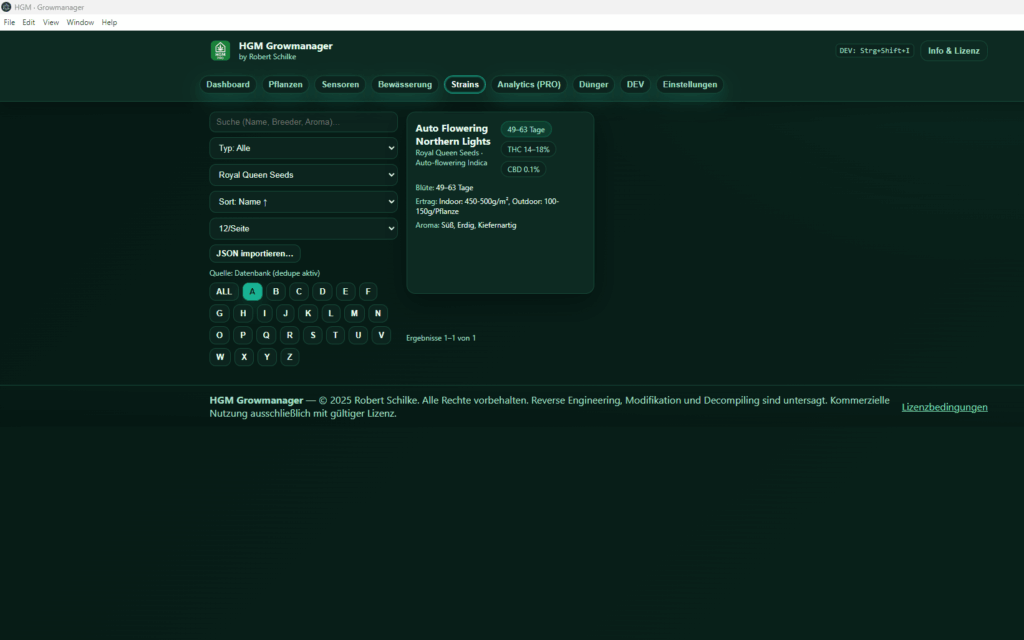
Task: Click the 'Info & Lizenz' button
Action: pyautogui.click(x=953, y=50)
